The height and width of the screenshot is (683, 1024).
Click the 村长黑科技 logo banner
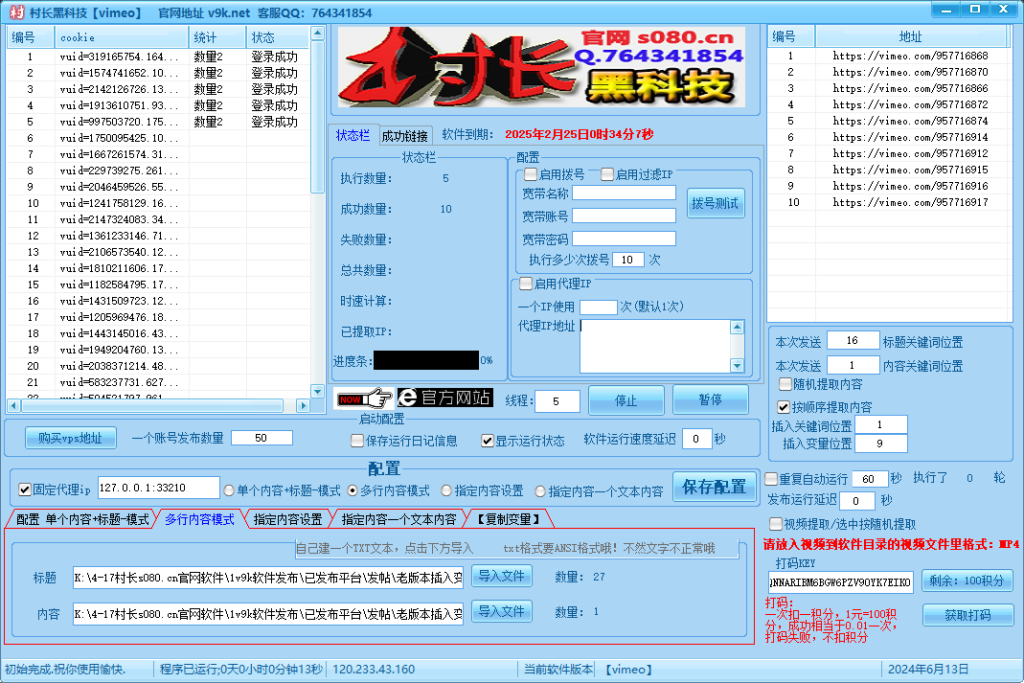pos(541,67)
